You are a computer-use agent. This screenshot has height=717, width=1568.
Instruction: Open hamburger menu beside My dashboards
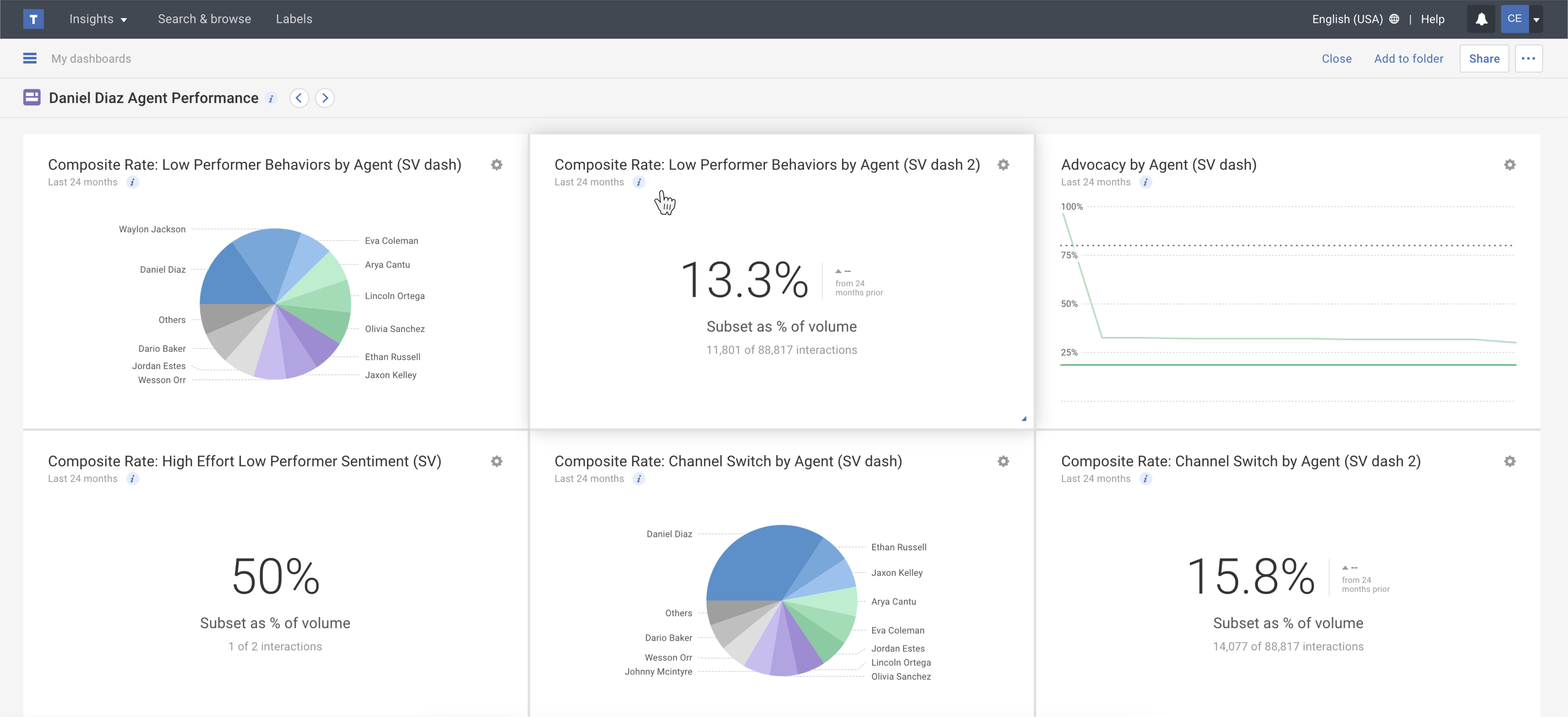tap(30, 58)
